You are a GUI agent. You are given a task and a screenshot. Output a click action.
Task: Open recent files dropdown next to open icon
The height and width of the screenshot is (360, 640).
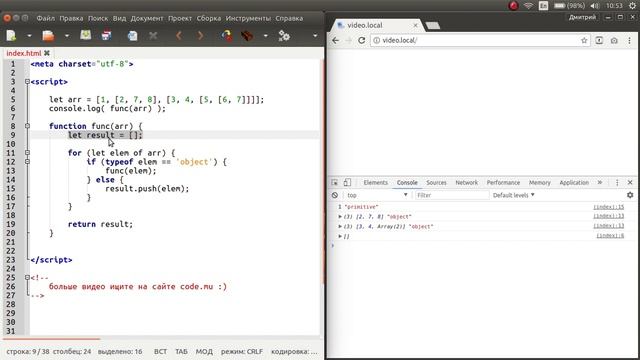coord(67,36)
